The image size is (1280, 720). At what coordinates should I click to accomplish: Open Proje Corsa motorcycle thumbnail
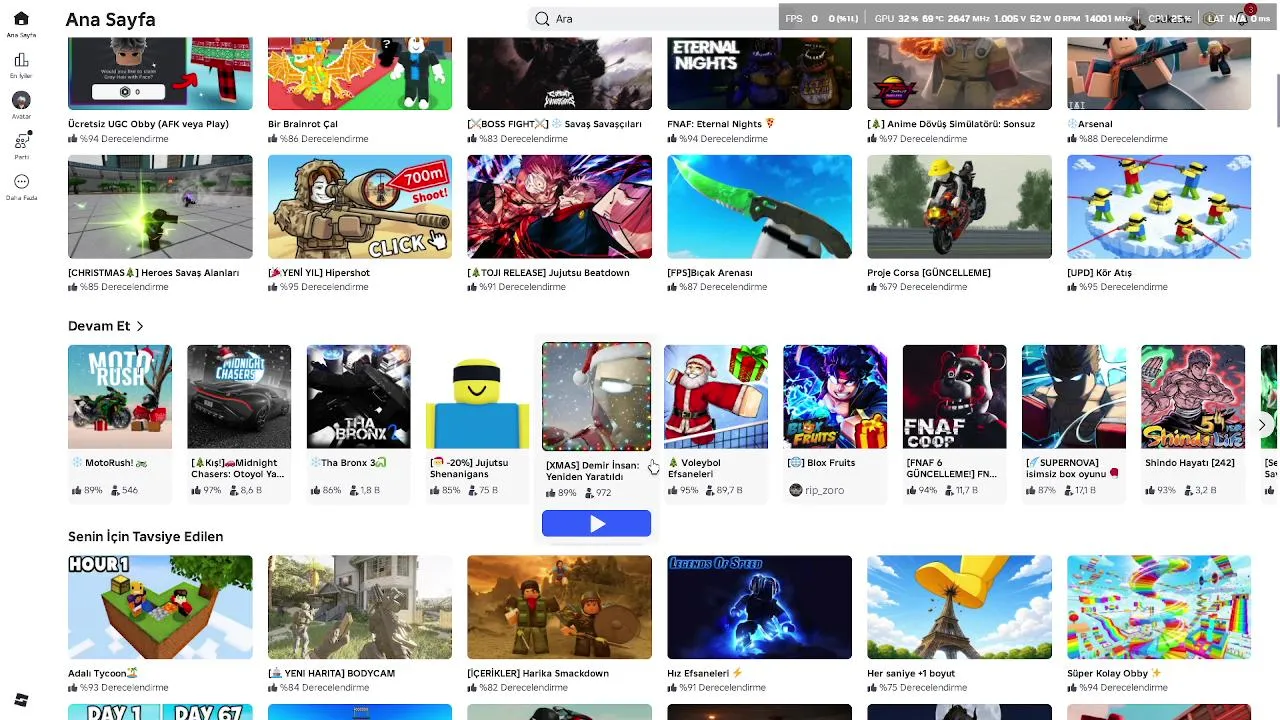tap(960, 207)
